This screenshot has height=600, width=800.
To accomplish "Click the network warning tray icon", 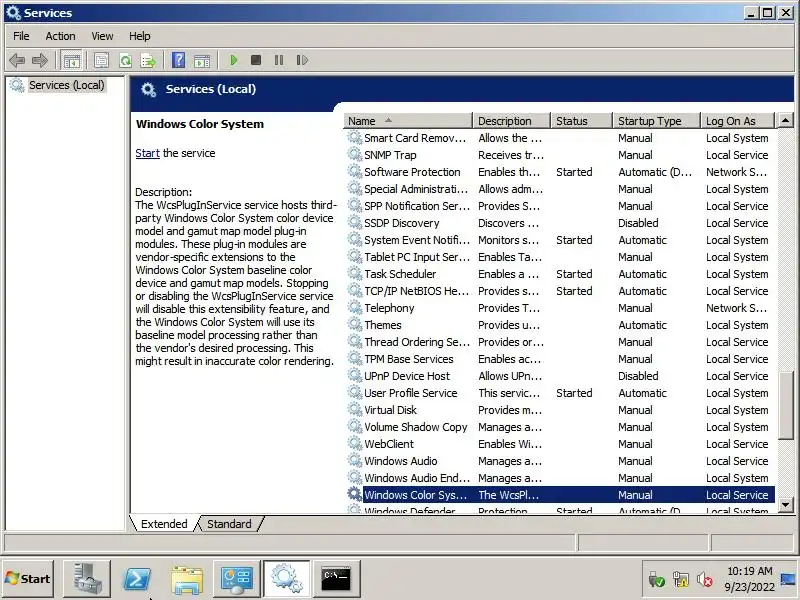I will tap(681, 580).
